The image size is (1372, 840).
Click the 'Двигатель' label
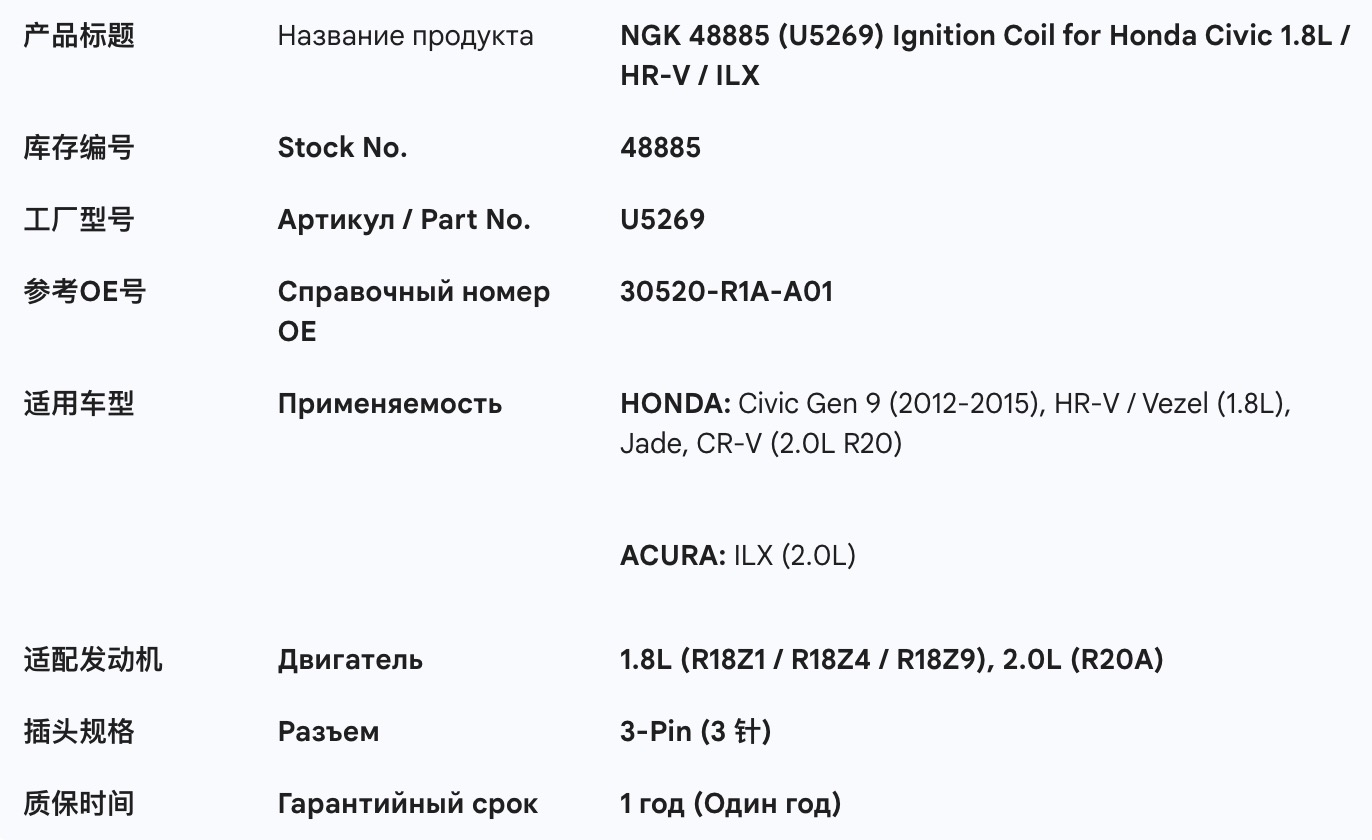pos(350,660)
